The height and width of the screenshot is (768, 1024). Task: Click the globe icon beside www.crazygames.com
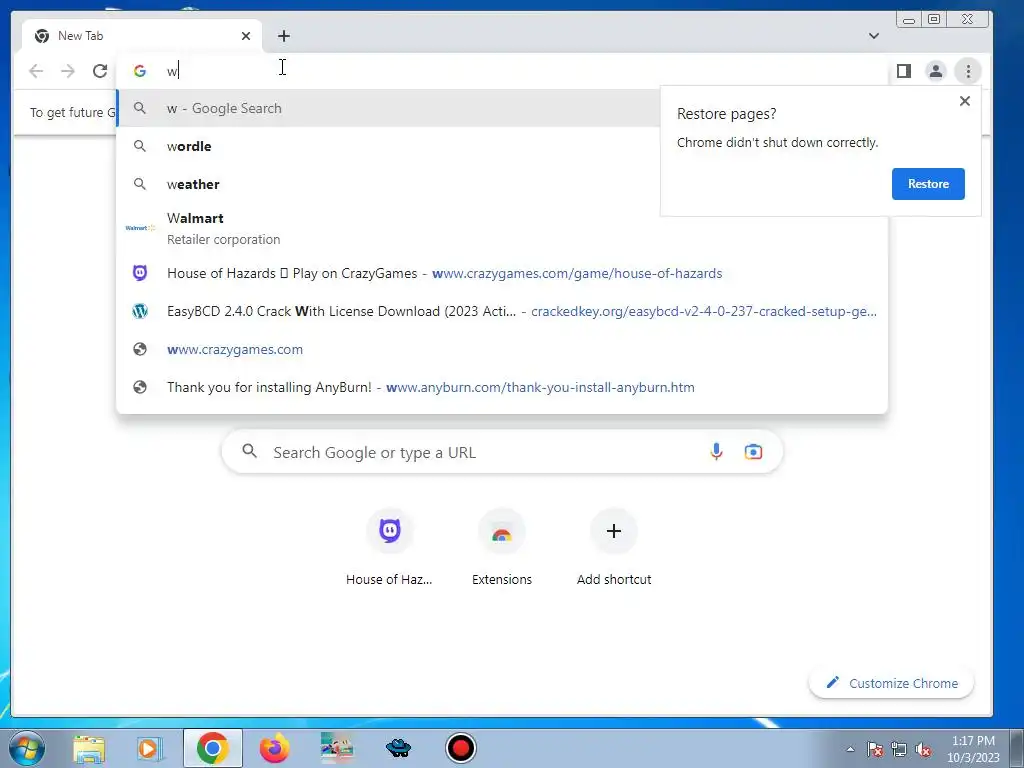[x=140, y=349]
